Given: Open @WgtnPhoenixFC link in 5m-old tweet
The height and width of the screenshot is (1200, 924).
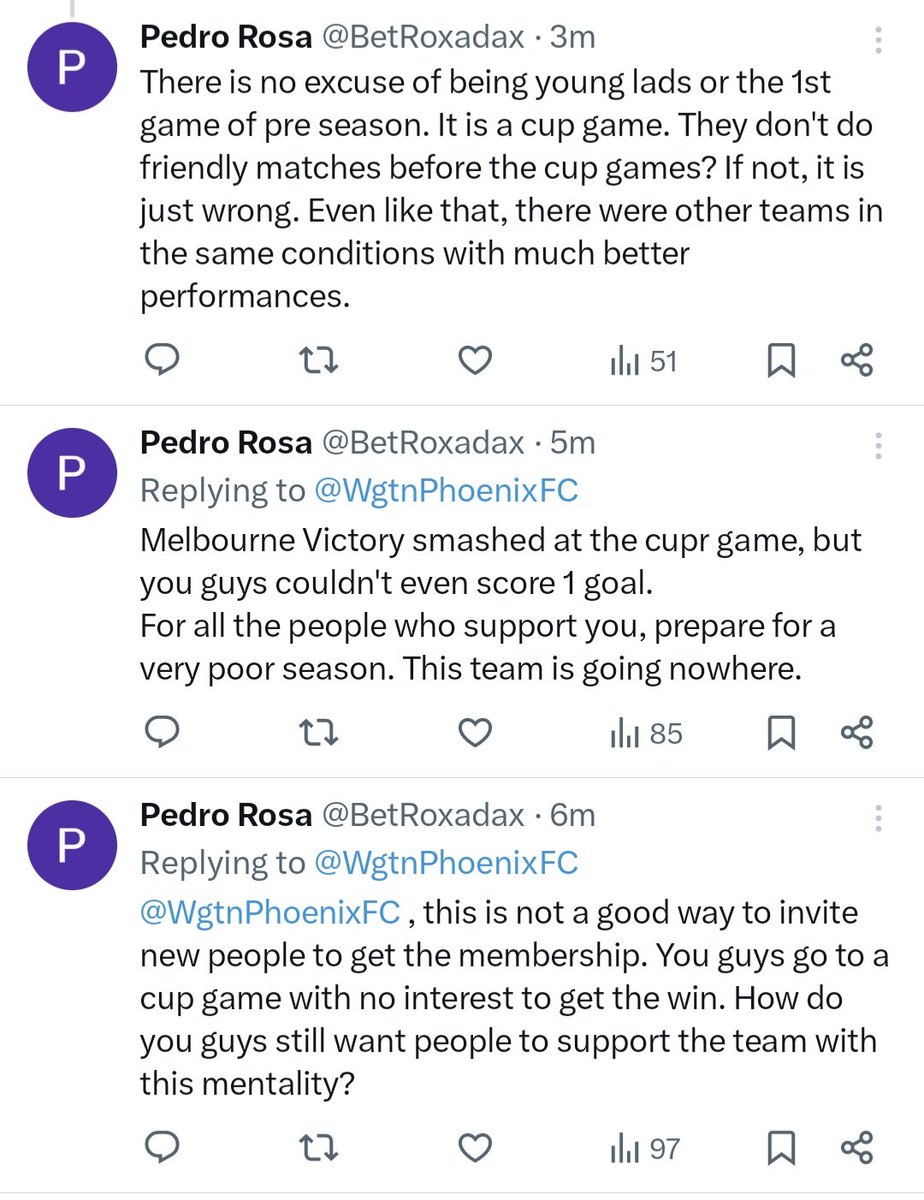Looking at the screenshot, I should coord(446,490).
